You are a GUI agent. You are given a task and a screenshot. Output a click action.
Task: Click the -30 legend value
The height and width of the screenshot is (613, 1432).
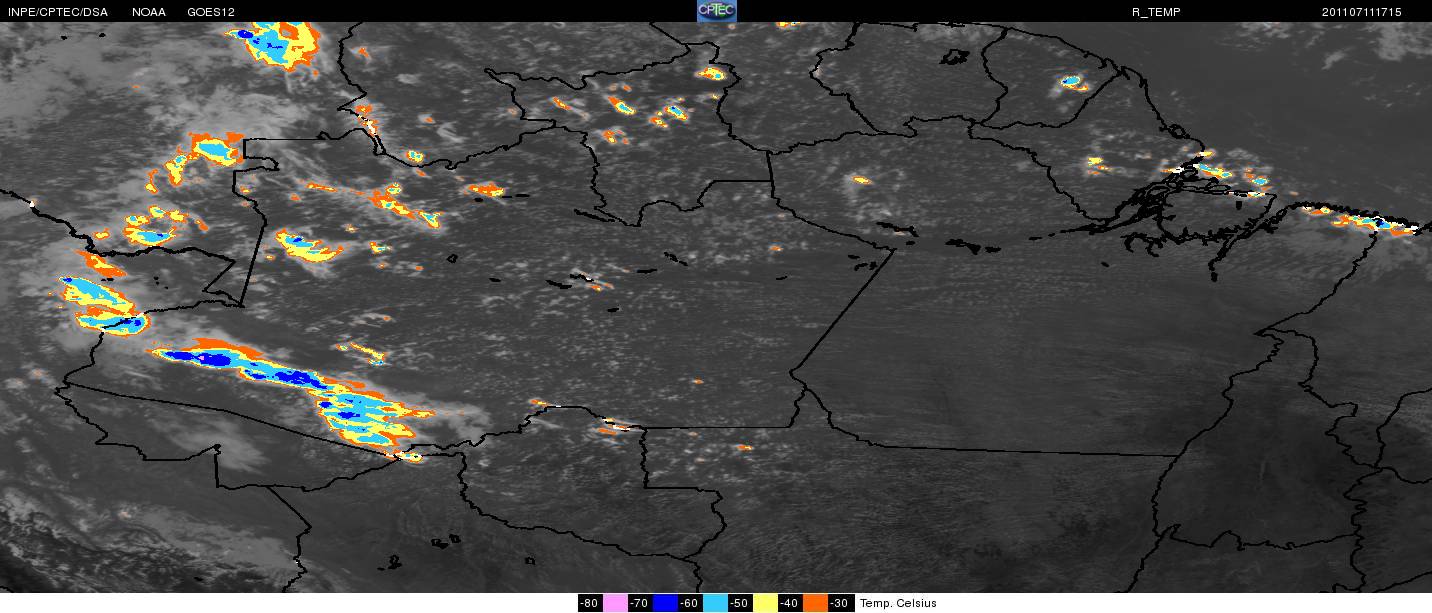(841, 603)
